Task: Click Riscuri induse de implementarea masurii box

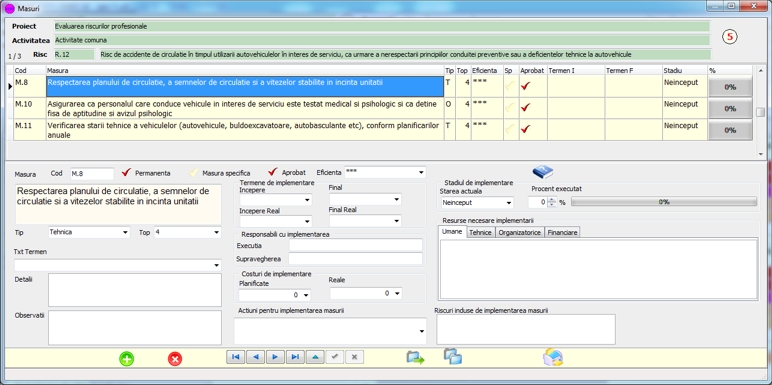Action: [x=526, y=329]
